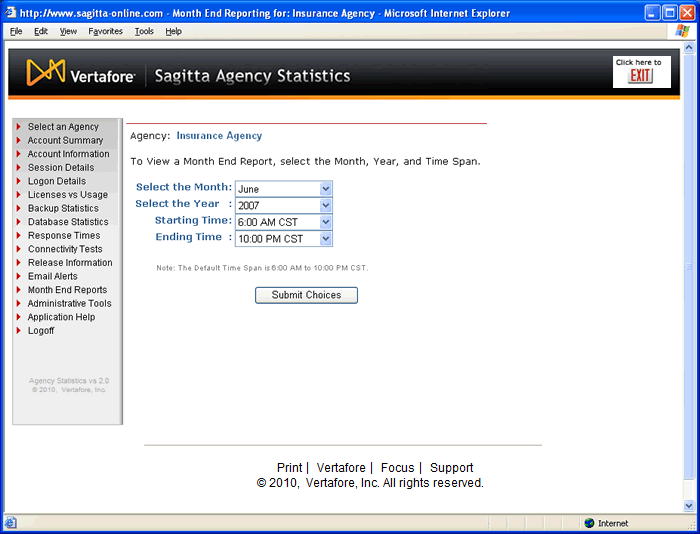Viewport: 700px width, 534px height.
Task: Click red arrow beside Response Times
Action: tap(19, 235)
